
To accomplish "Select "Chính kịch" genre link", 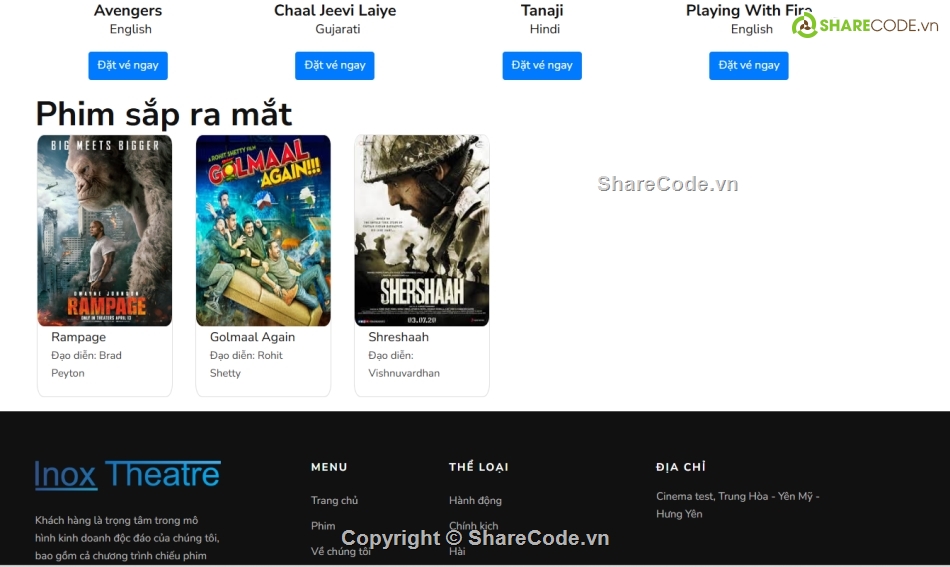I will tap(474, 526).
